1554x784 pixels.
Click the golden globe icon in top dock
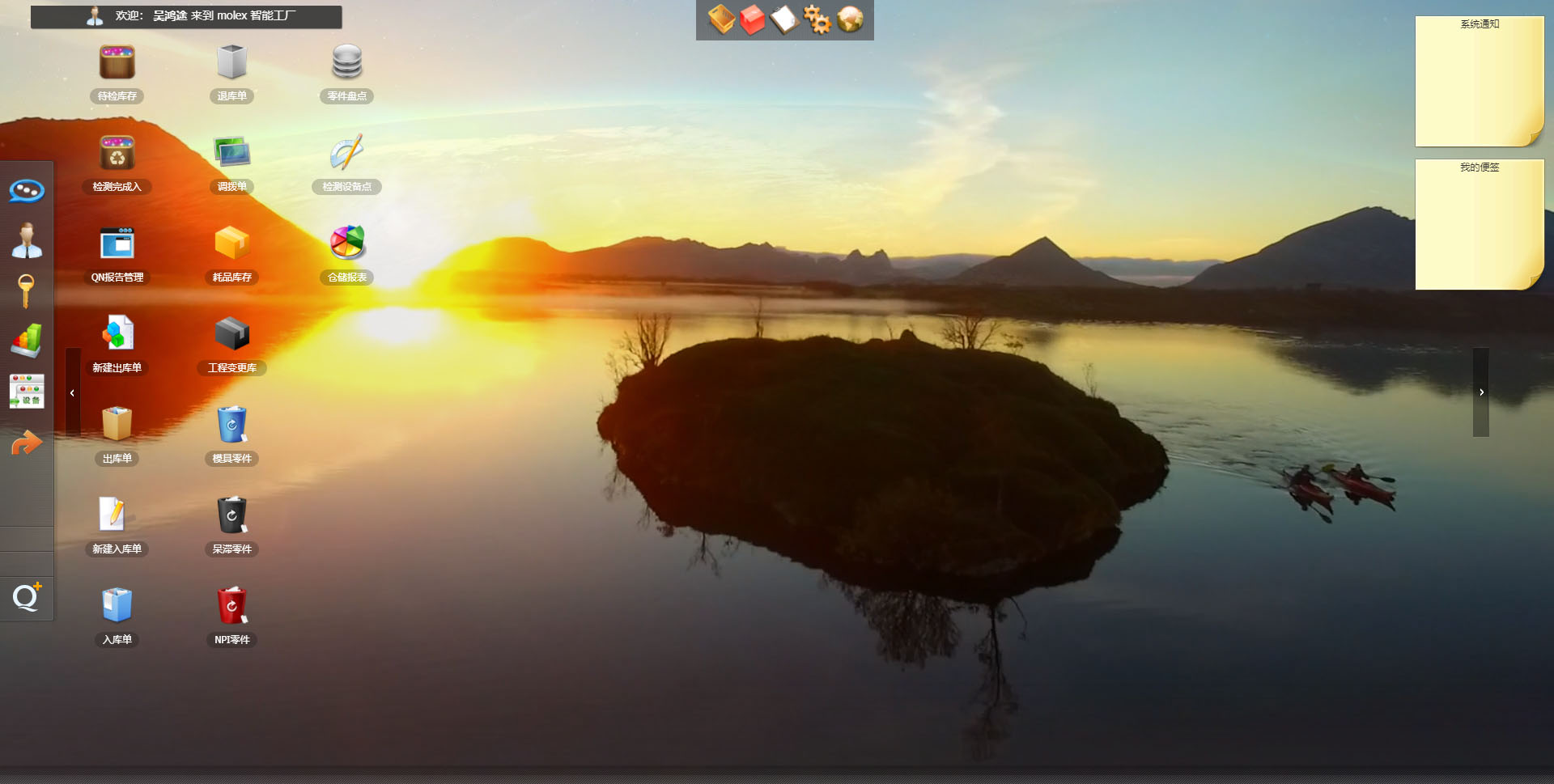[x=850, y=19]
